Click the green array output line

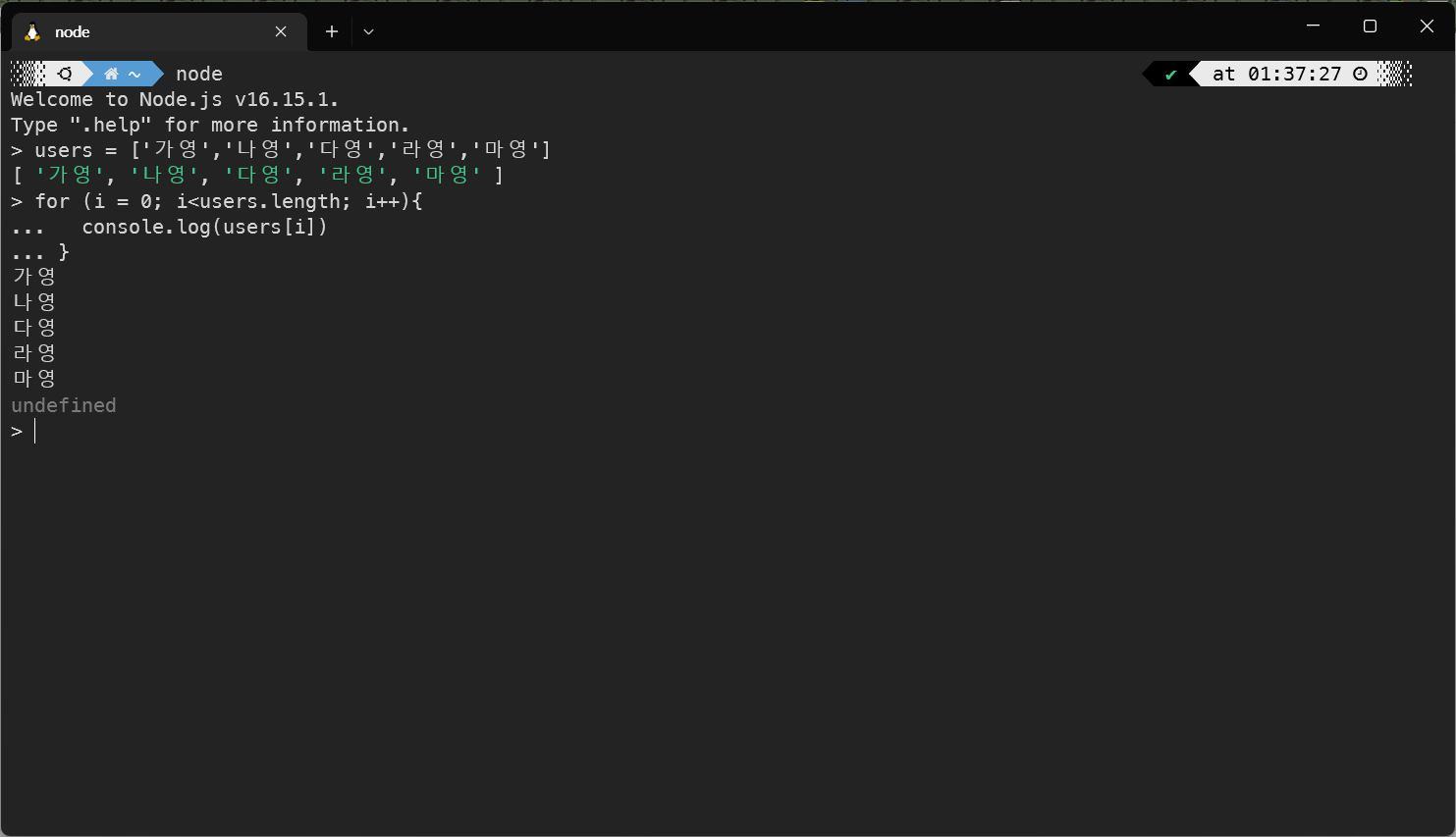point(257,176)
